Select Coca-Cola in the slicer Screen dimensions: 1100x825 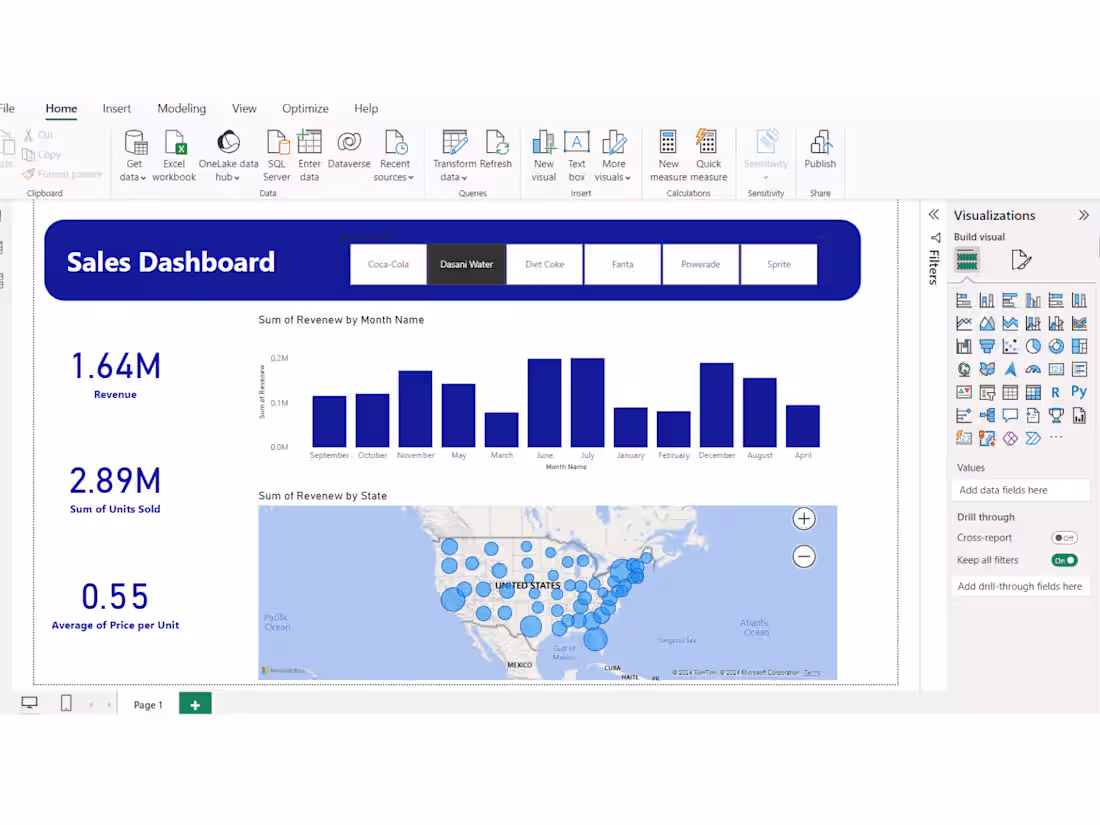coord(388,264)
